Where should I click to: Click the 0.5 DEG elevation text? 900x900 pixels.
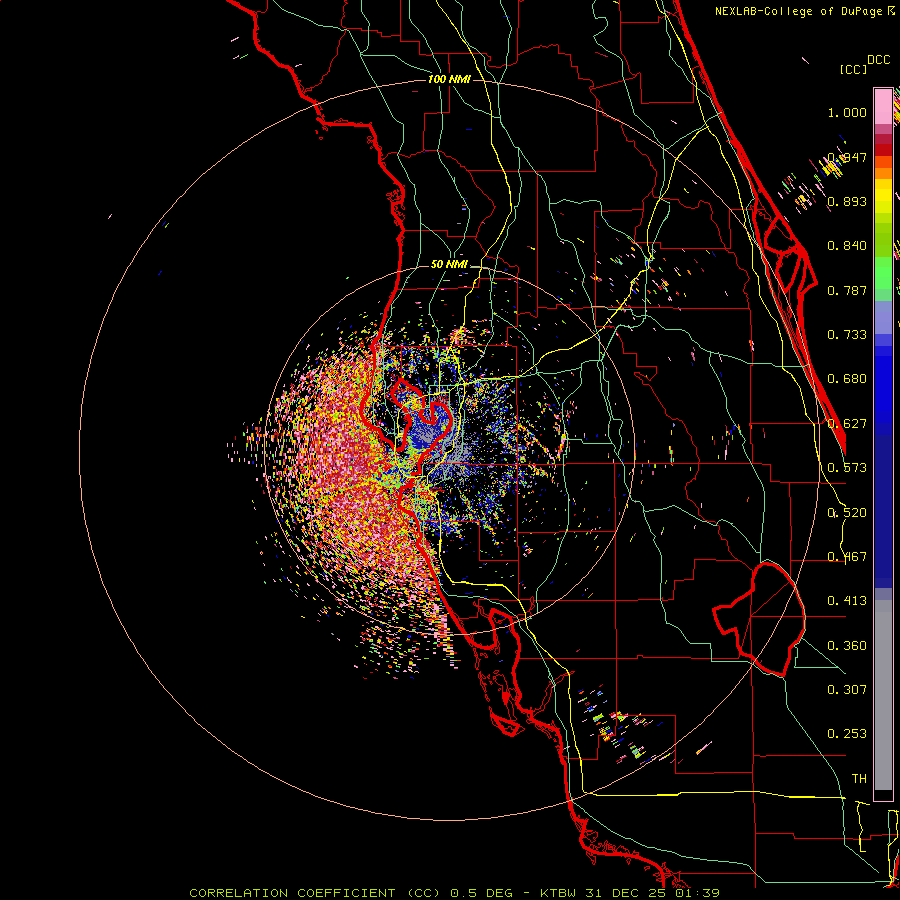pyautogui.click(x=481, y=893)
